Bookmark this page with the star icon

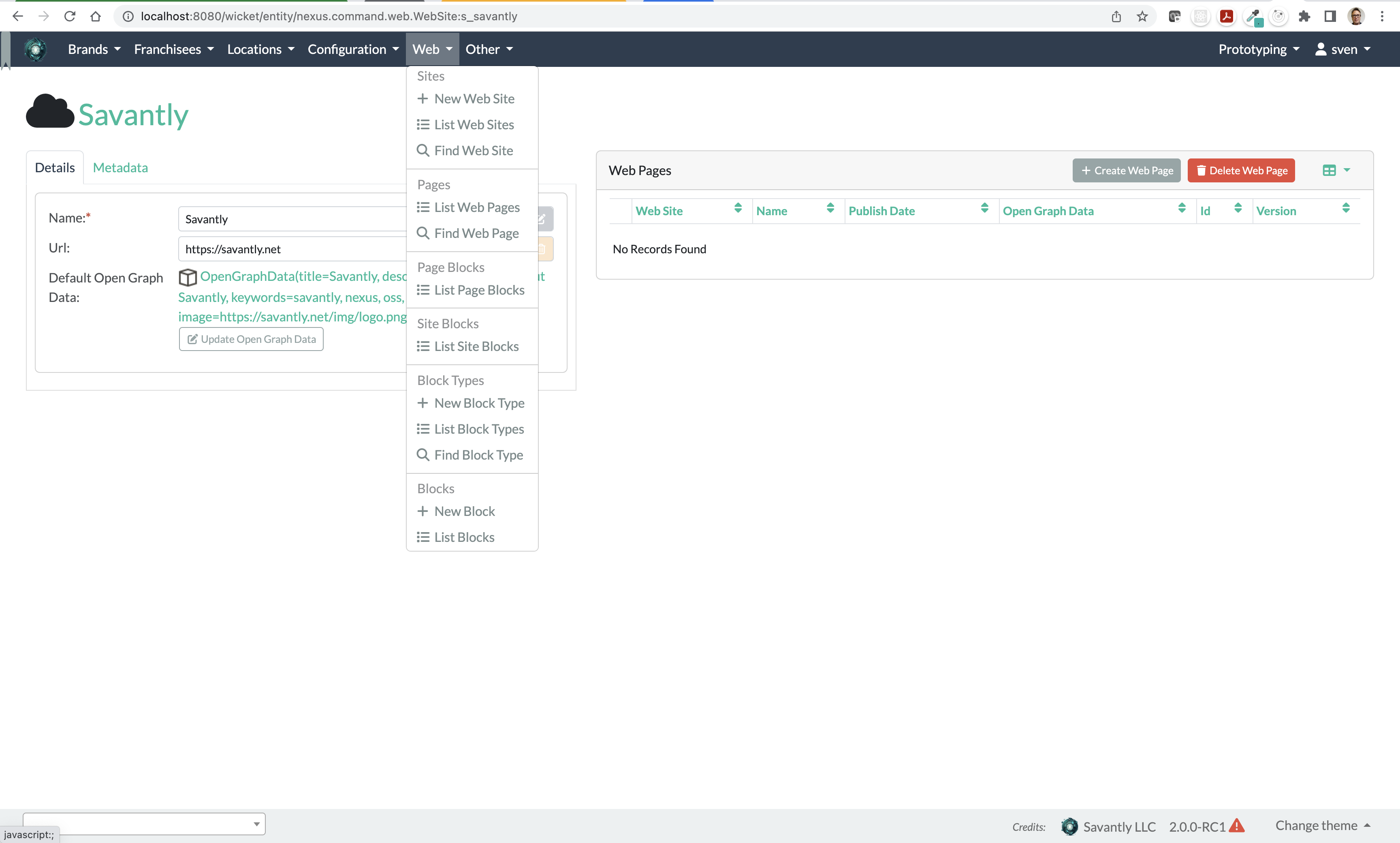click(1142, 17)
